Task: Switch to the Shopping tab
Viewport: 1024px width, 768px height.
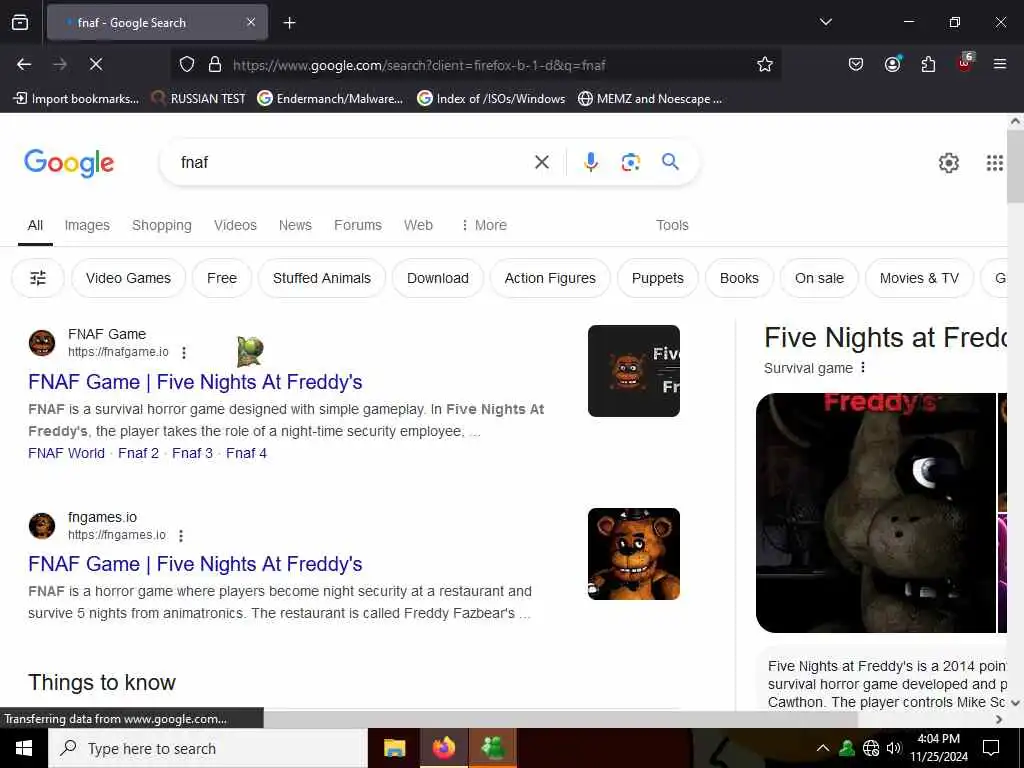Action: (162, 225)
